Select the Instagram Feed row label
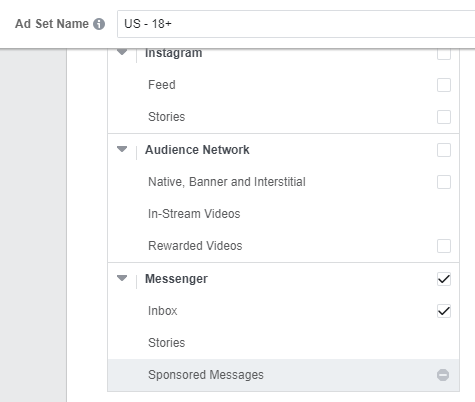This screenshot has height=402, width=475. (162, 85)
